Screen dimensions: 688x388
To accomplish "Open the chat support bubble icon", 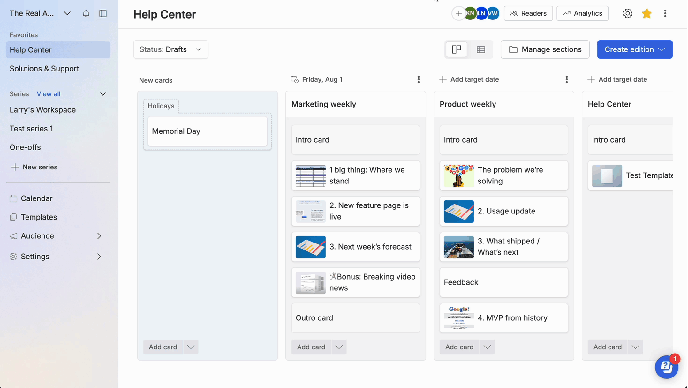I will [666, 366].
